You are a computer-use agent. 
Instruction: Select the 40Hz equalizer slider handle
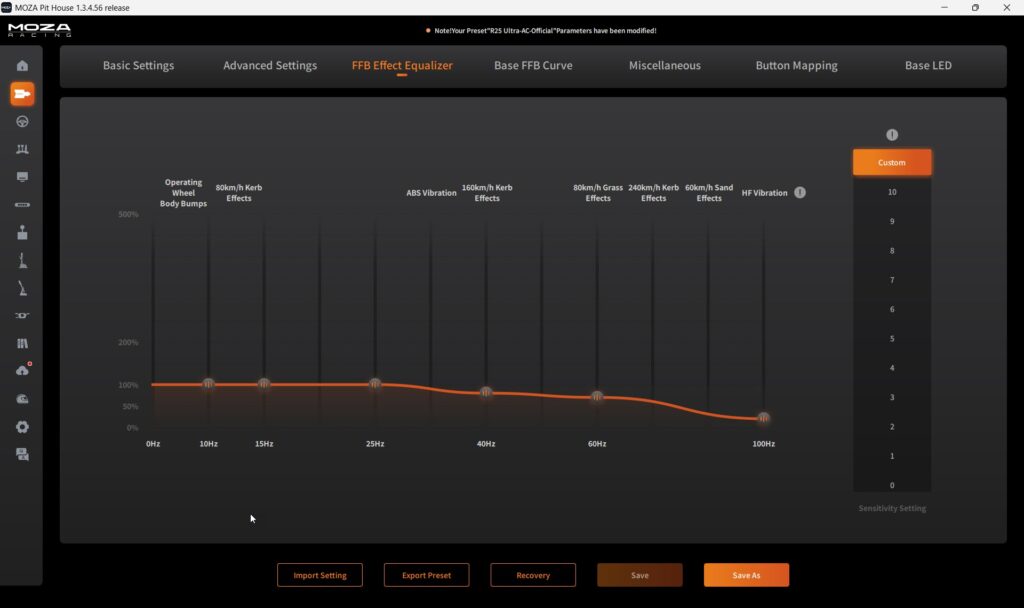tap(486, 392)
